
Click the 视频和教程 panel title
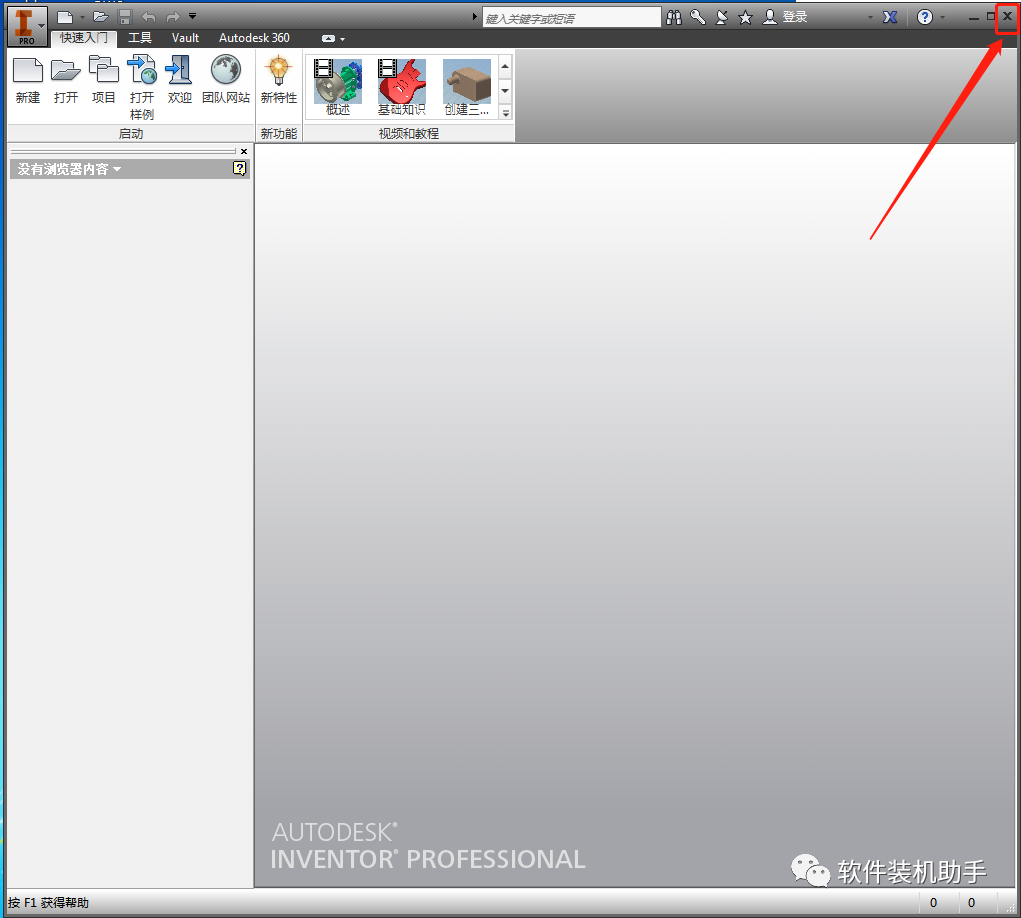pyautogui.click(x=409, y=133)
